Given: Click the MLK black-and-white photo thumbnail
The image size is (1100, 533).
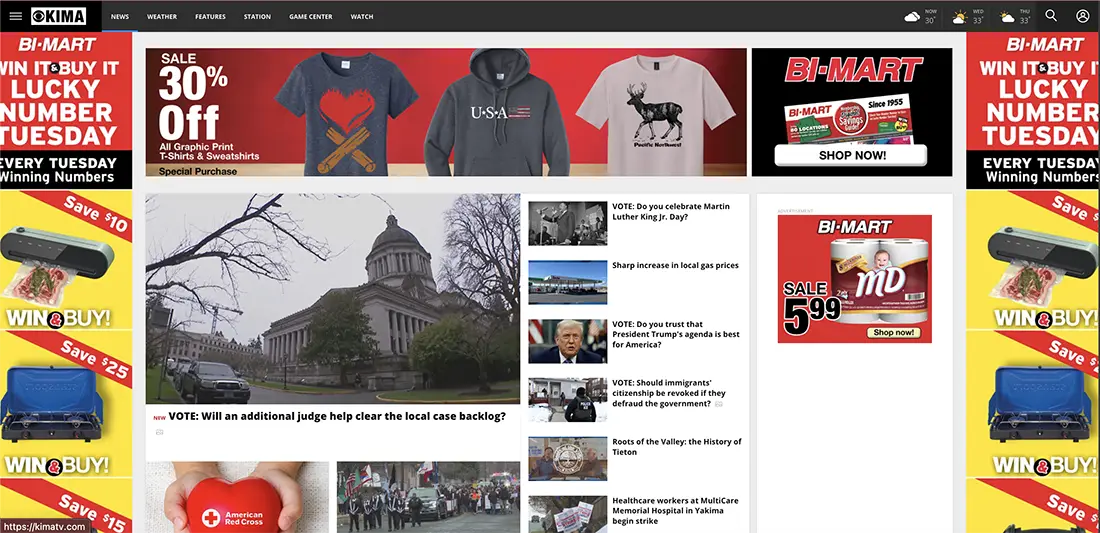Looking at the screenshot, I should pos(568,224).
